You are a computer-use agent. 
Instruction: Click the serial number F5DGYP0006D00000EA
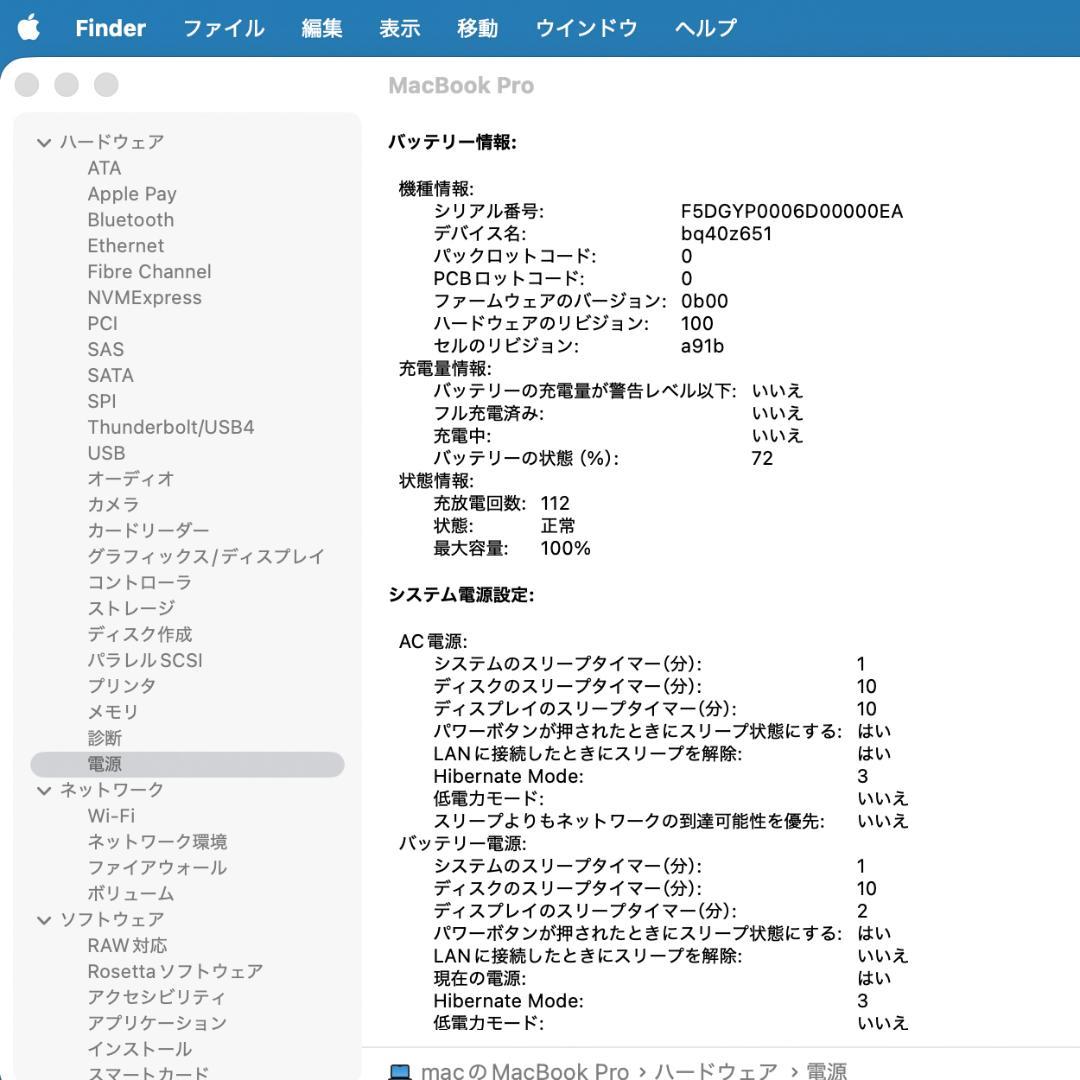pos(791,211)
